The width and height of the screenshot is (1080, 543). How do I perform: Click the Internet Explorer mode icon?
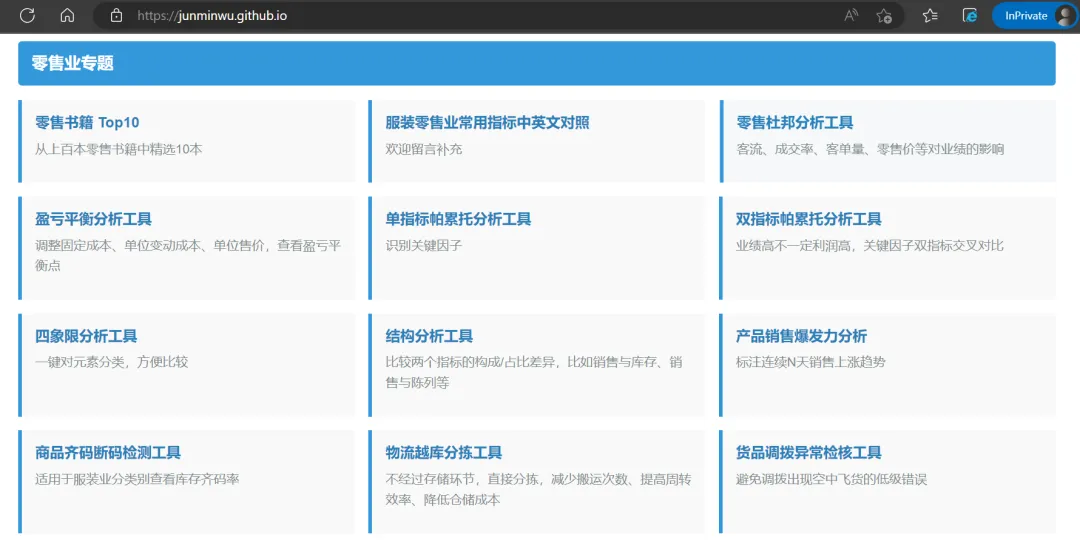point(970,15)
